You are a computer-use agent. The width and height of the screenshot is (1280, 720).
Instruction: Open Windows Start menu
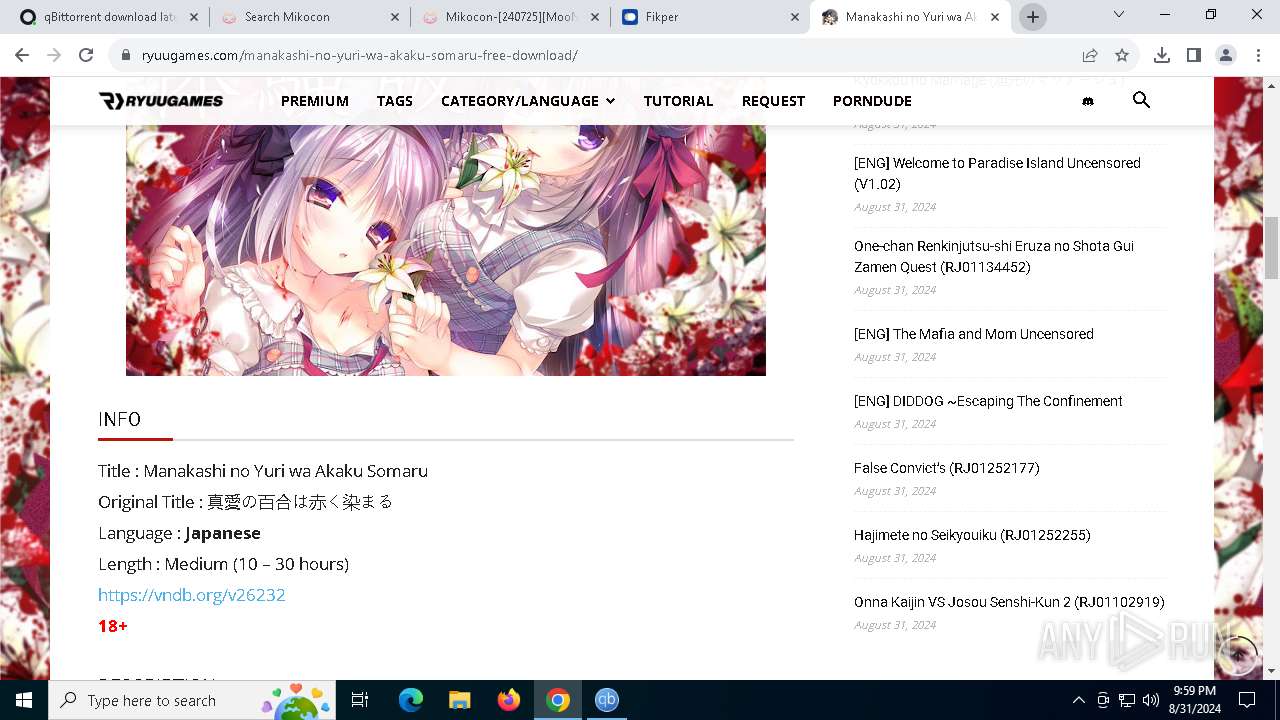click(x=24, y=700)
